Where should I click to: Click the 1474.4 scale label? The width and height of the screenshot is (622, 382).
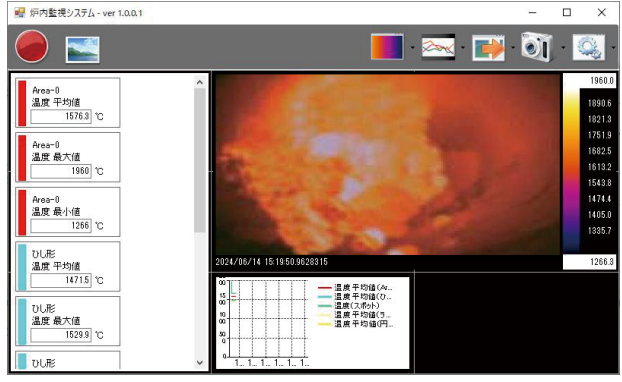pos(599,199)
